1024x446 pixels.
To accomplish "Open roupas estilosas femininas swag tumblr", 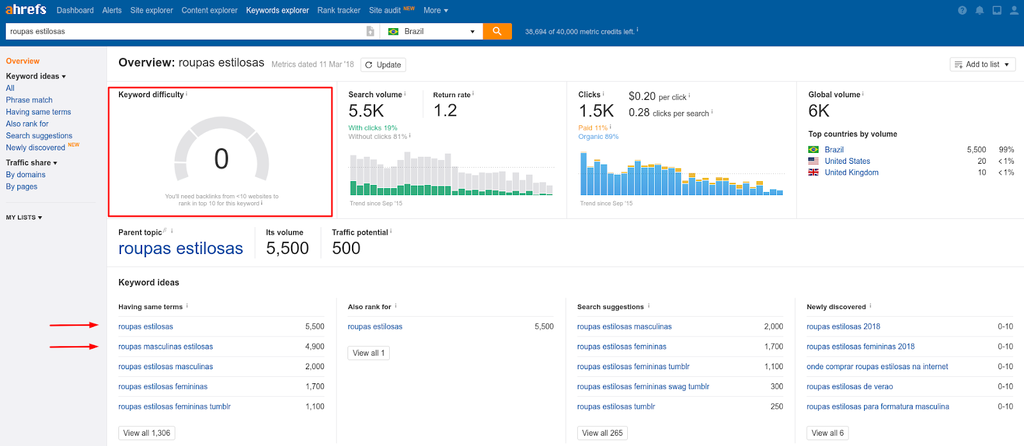I will 643,386.
